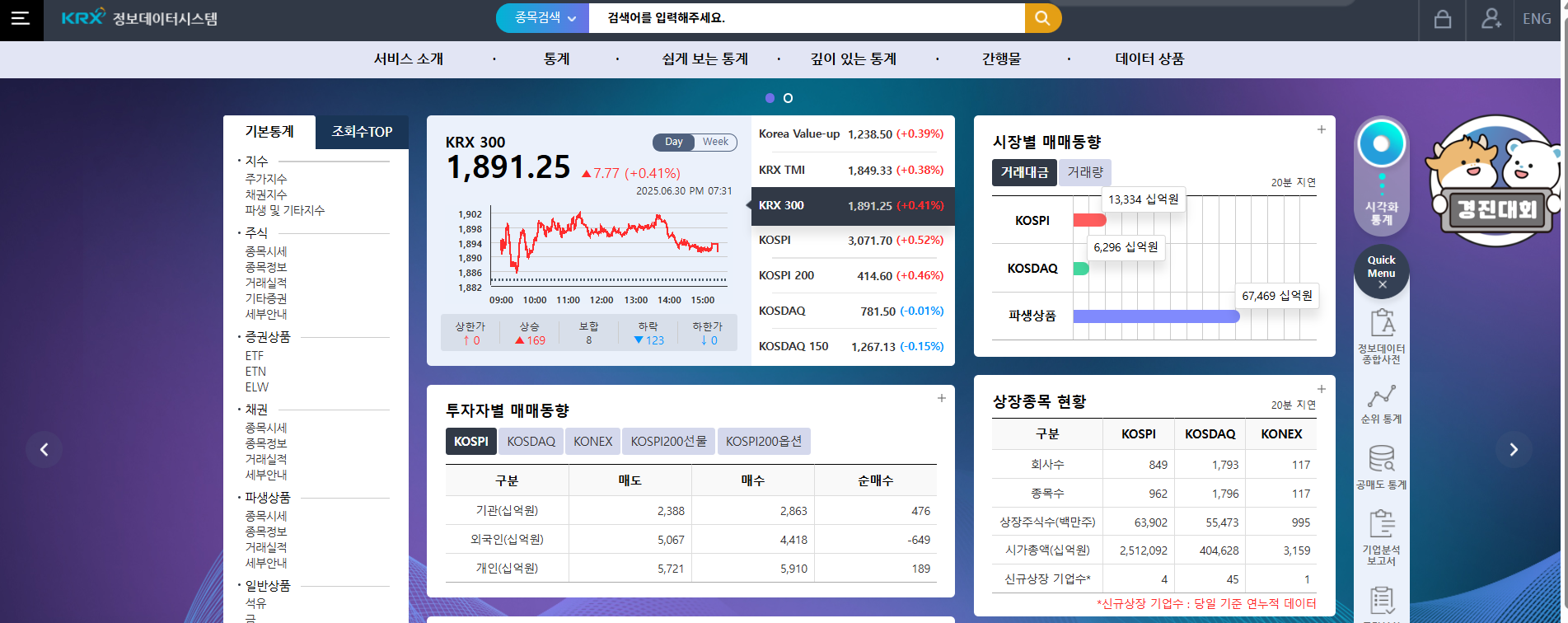This screenshot has height=623, width=1568.
Task: Open the ETF link
Action: pyautogui.click(x=255, y=356)
